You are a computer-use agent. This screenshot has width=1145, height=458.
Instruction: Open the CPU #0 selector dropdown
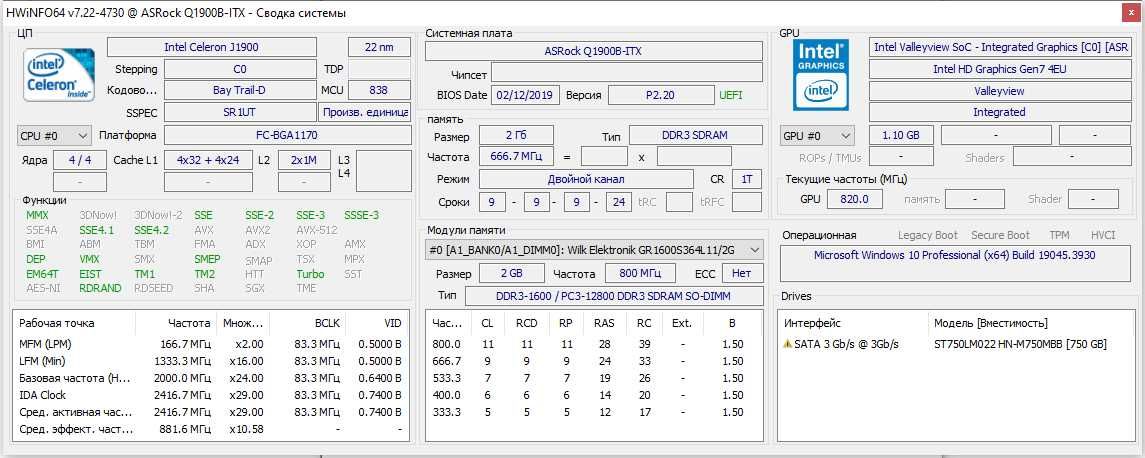point(54,136)
